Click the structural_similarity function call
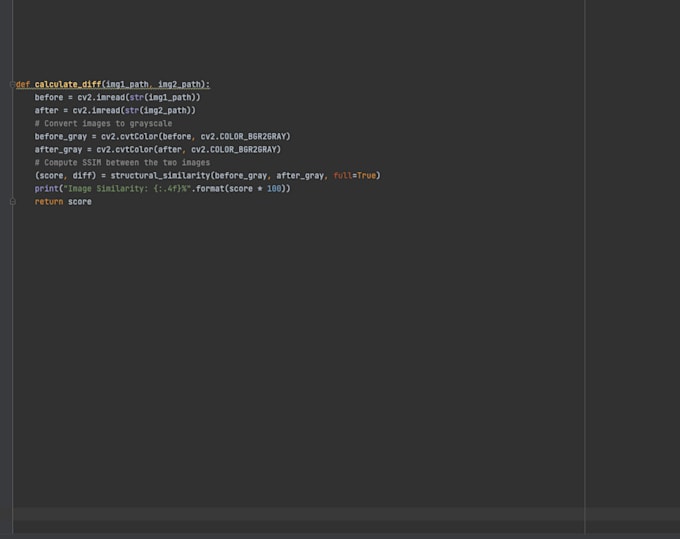Image resolution: width=680 pixels, height=539 pixels. [160, 175]
